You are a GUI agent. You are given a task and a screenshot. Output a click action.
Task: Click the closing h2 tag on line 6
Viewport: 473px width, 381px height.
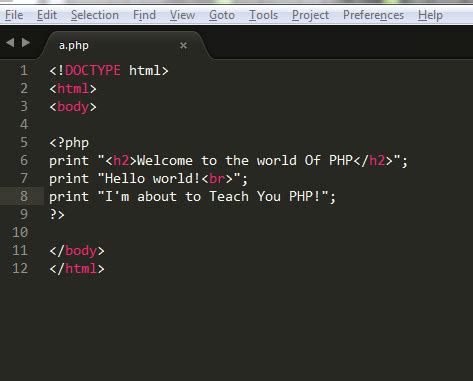click(373, 160)
